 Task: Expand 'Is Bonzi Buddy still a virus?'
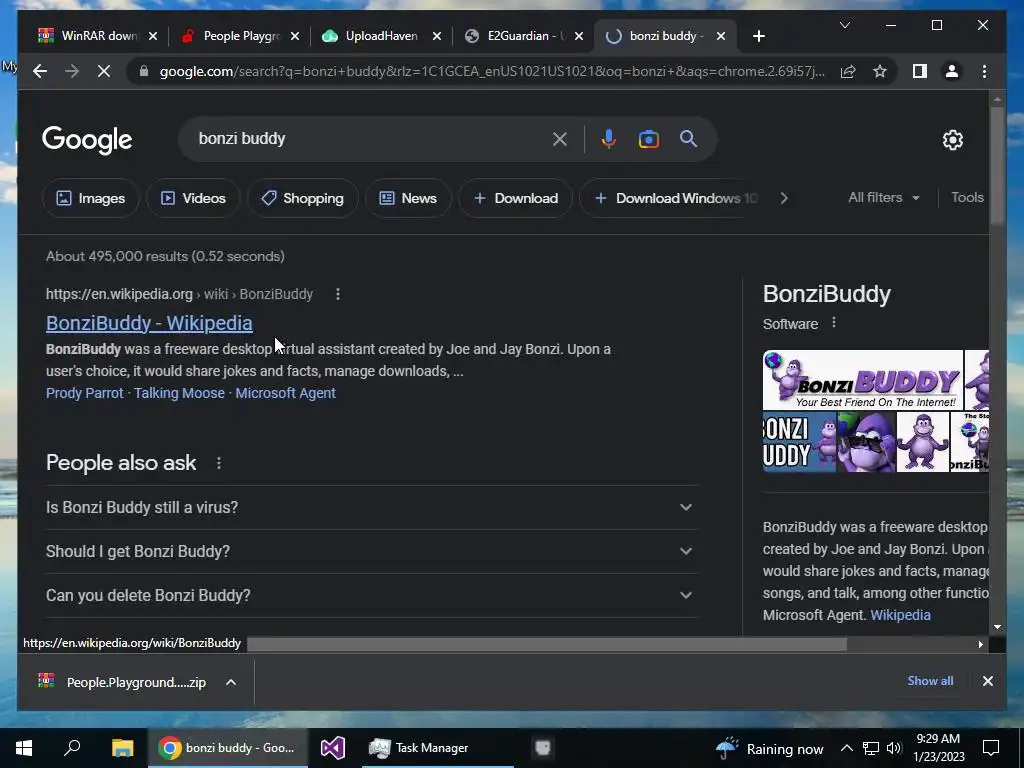371,507
